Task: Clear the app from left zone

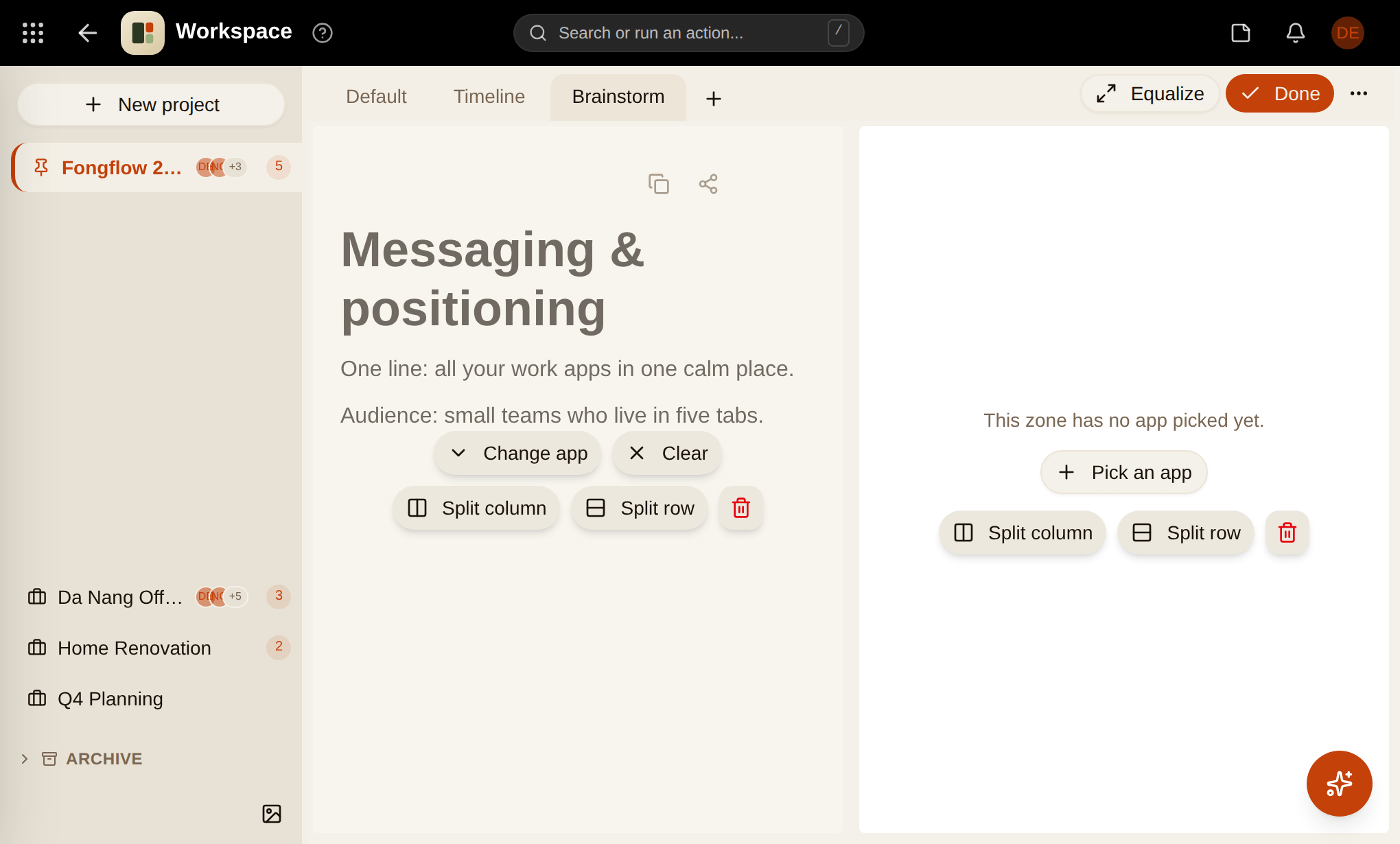Action: (x=667, y=454)
